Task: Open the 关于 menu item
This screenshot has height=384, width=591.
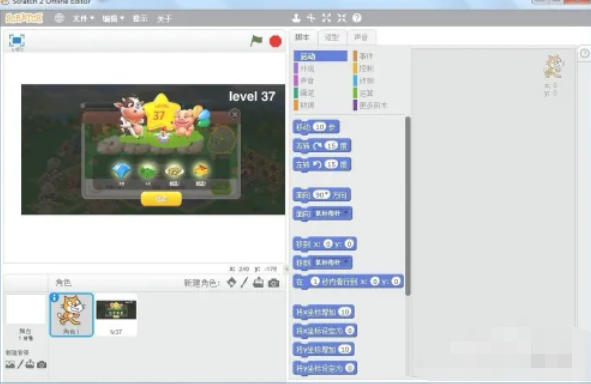Action: (x=164, y=18)
